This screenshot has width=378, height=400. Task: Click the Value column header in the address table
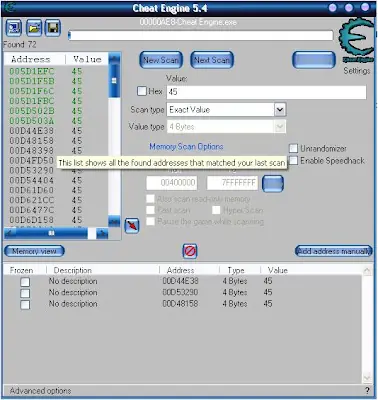[278, 270]
